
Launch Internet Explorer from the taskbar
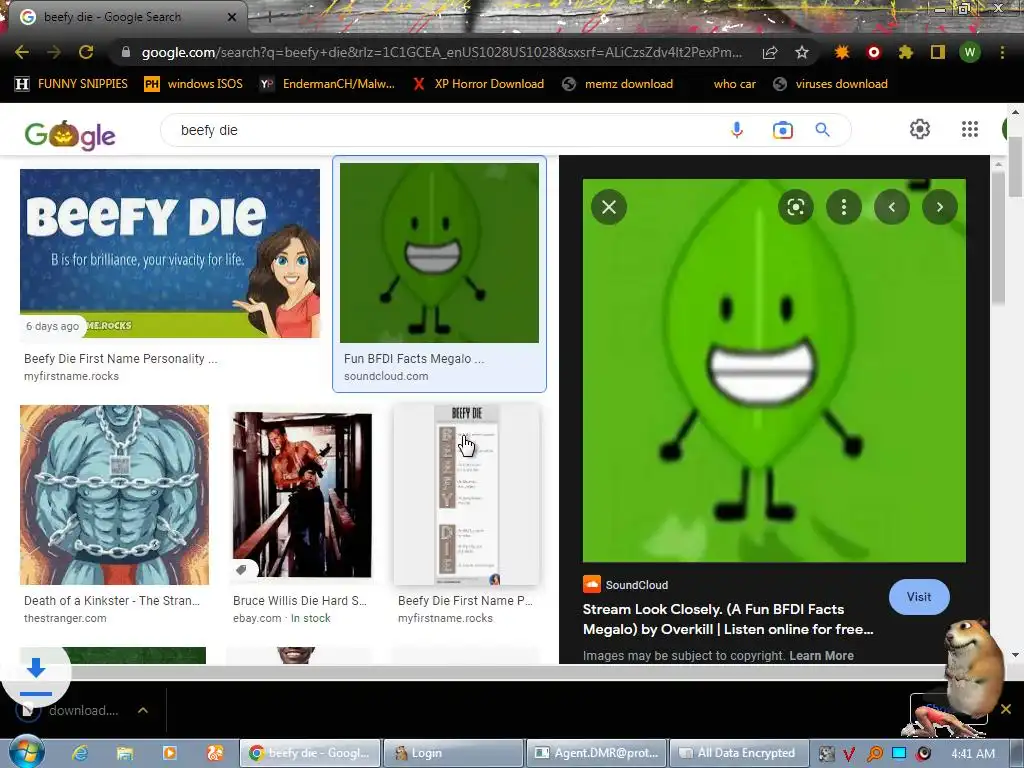tap(80, 753)
